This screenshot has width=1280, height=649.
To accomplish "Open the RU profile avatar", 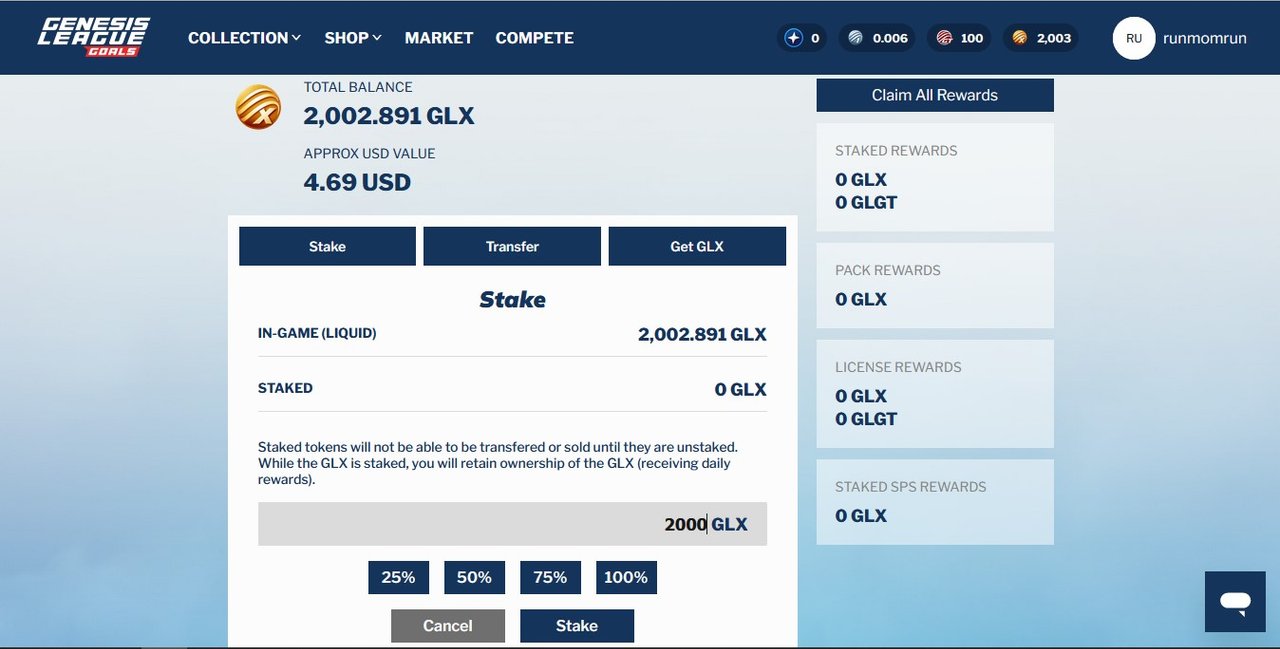I will click(x=1134, y=38).
